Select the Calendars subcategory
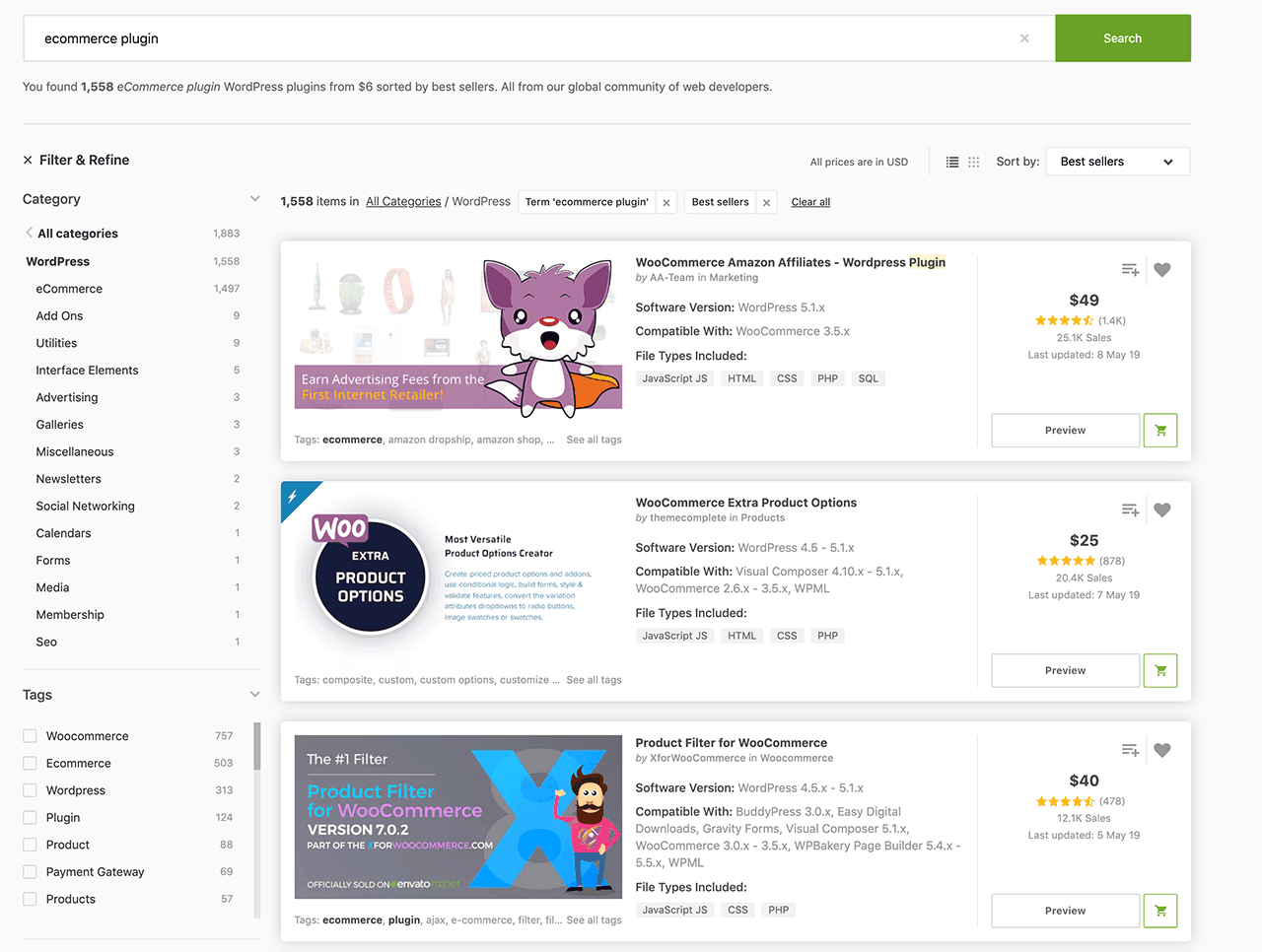Image resolution: width=1262 pixels, height=952 pixels. pos(63,533)
